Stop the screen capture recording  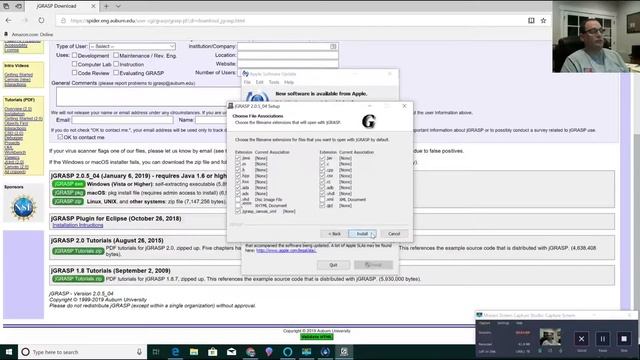(624, 339)
